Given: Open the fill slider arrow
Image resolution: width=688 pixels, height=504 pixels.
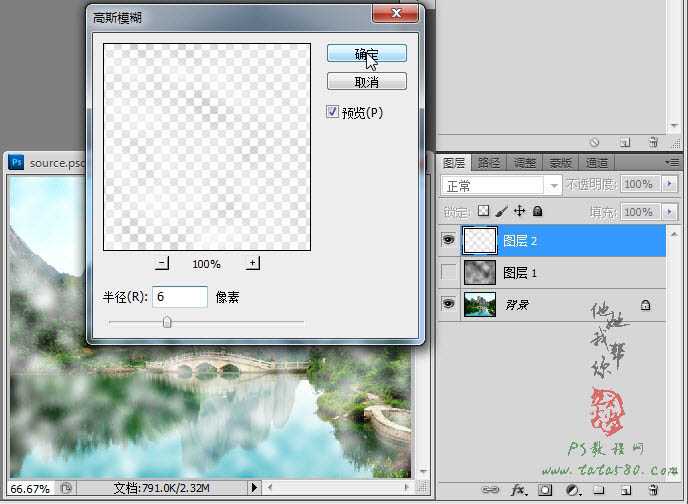Looking at the screenshot, I should [670, 212].
